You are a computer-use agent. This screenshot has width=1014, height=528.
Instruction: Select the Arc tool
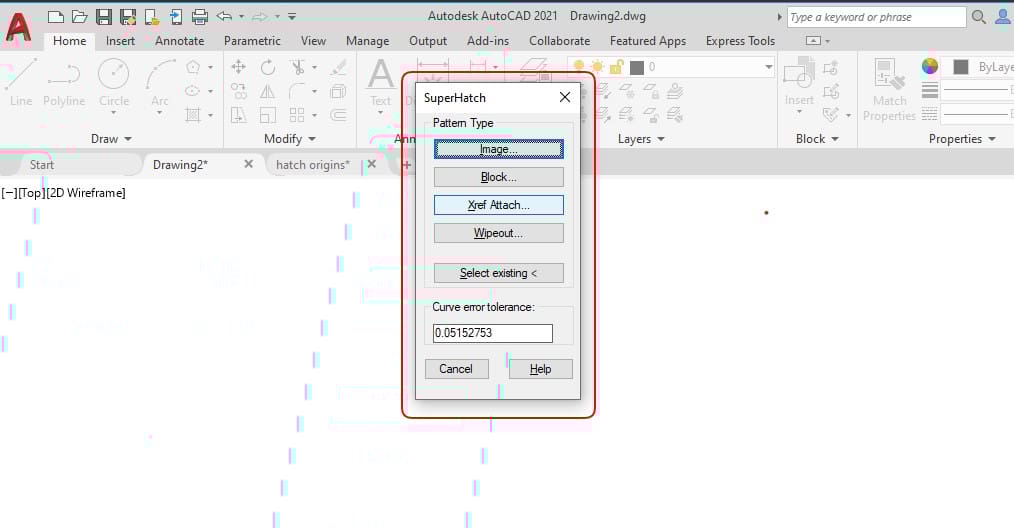pos(160,82)
